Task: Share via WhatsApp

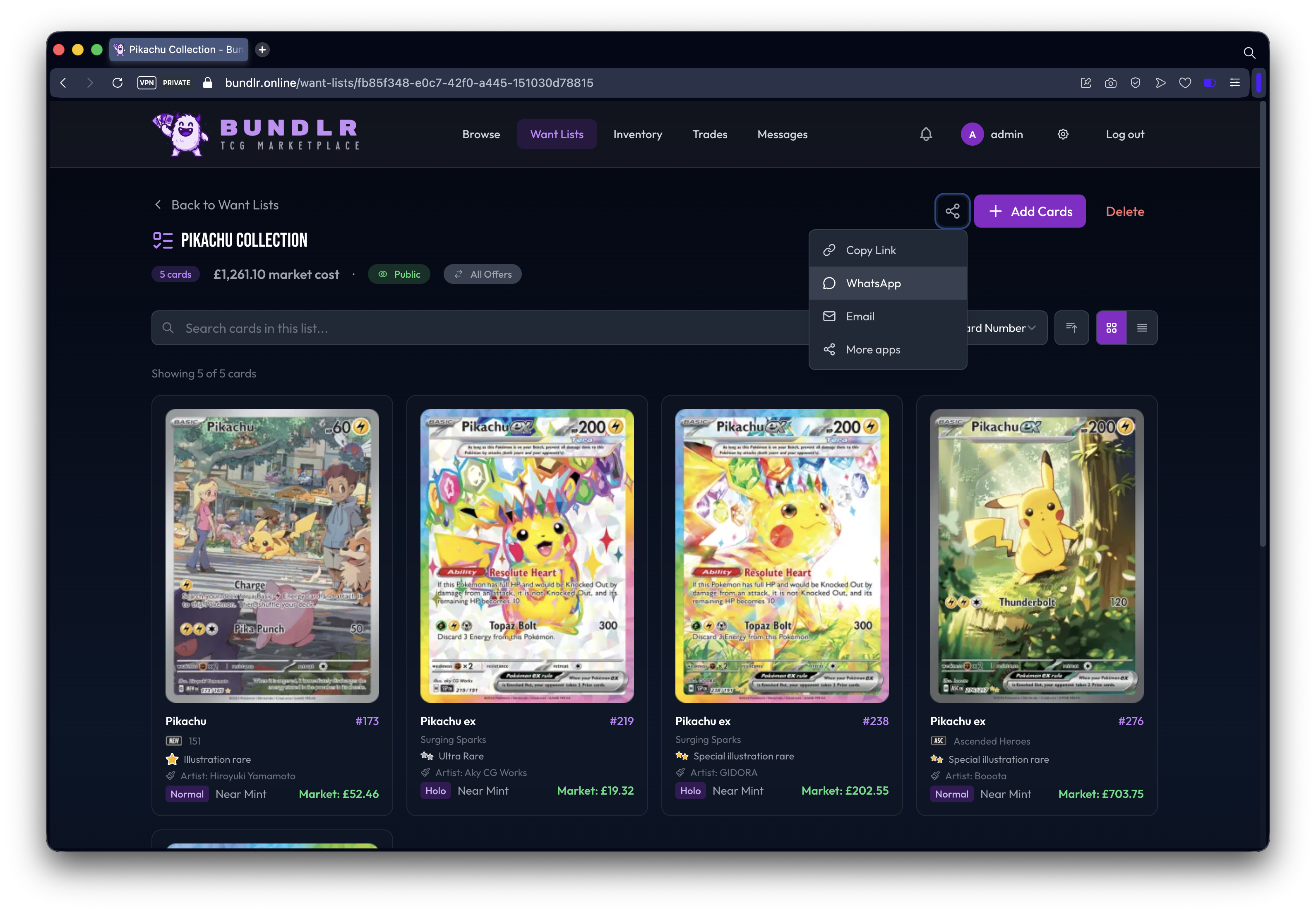Action: pos(888,284)
